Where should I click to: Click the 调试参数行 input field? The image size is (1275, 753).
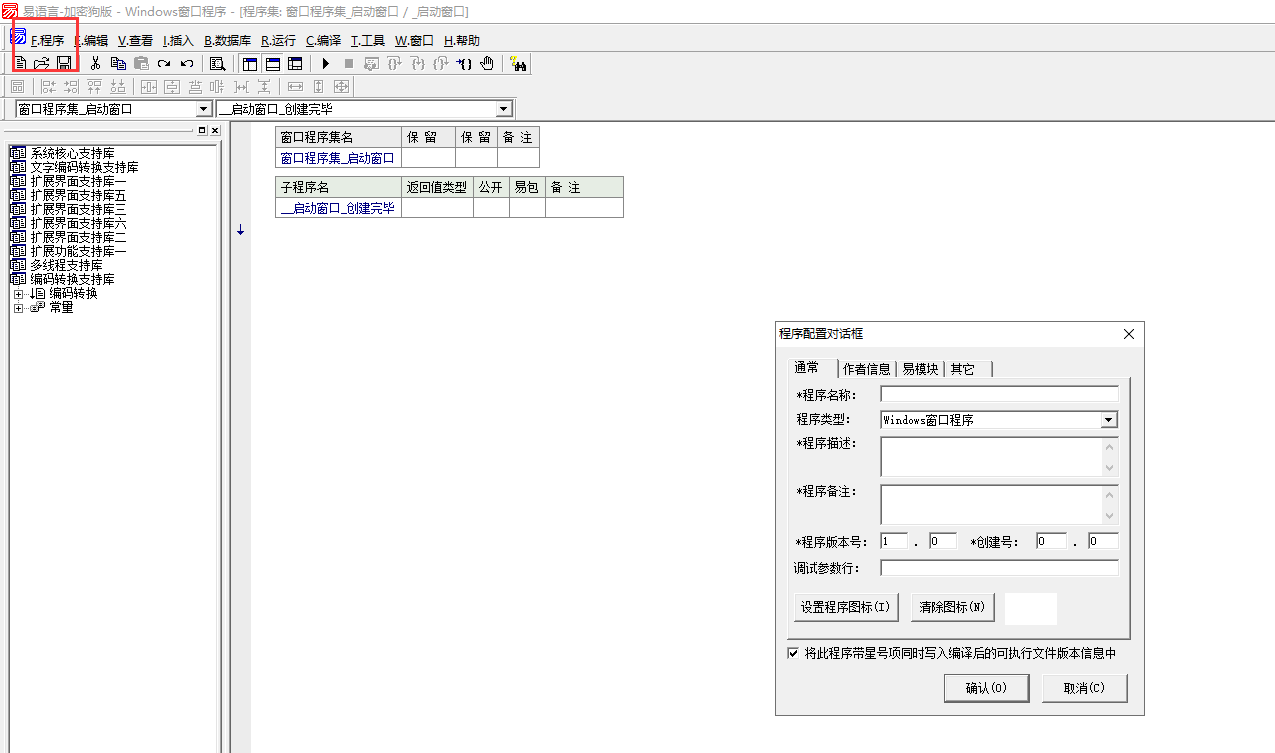[999, 568]
